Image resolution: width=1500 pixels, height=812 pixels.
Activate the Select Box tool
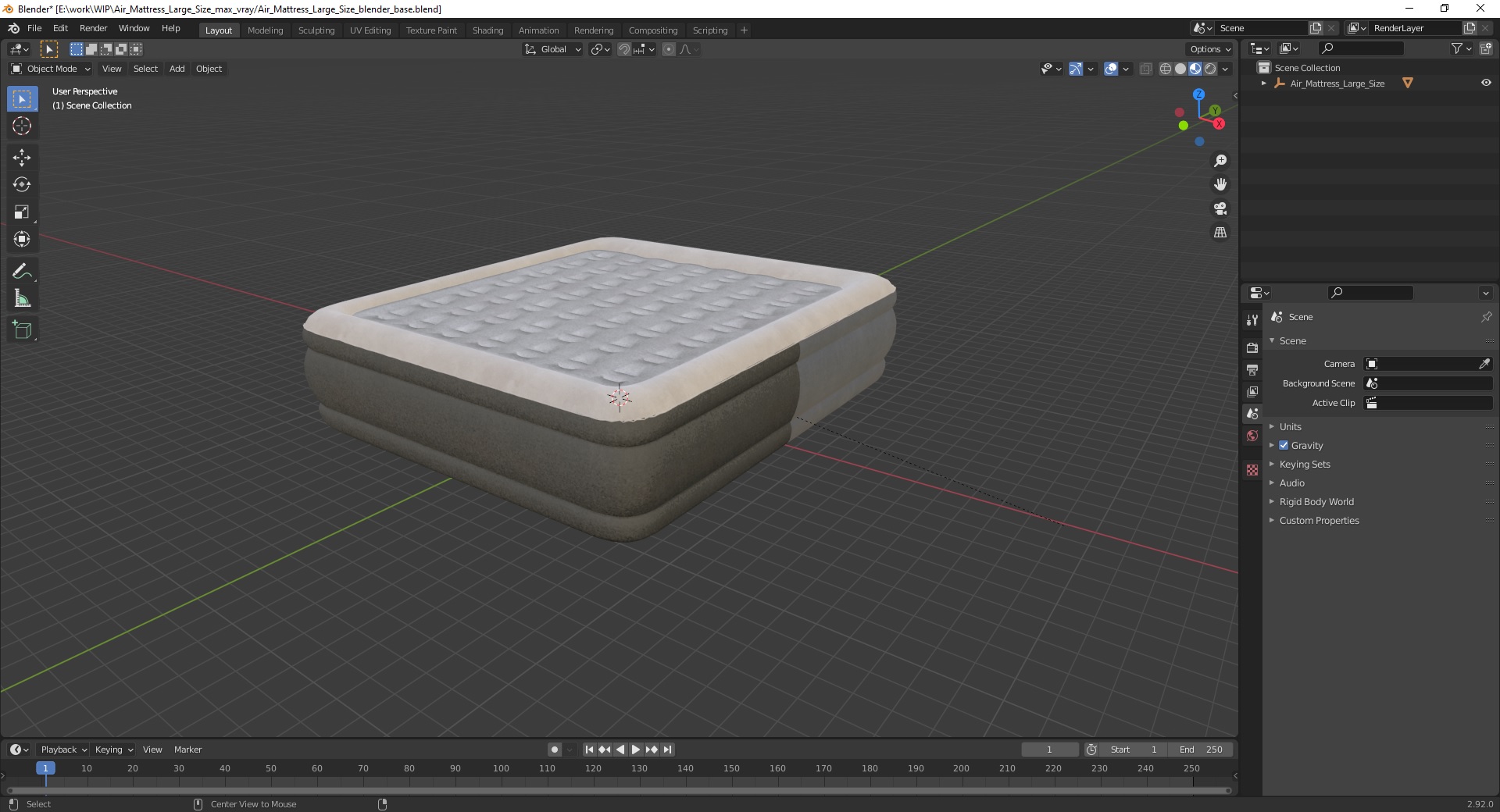(22, 99)
